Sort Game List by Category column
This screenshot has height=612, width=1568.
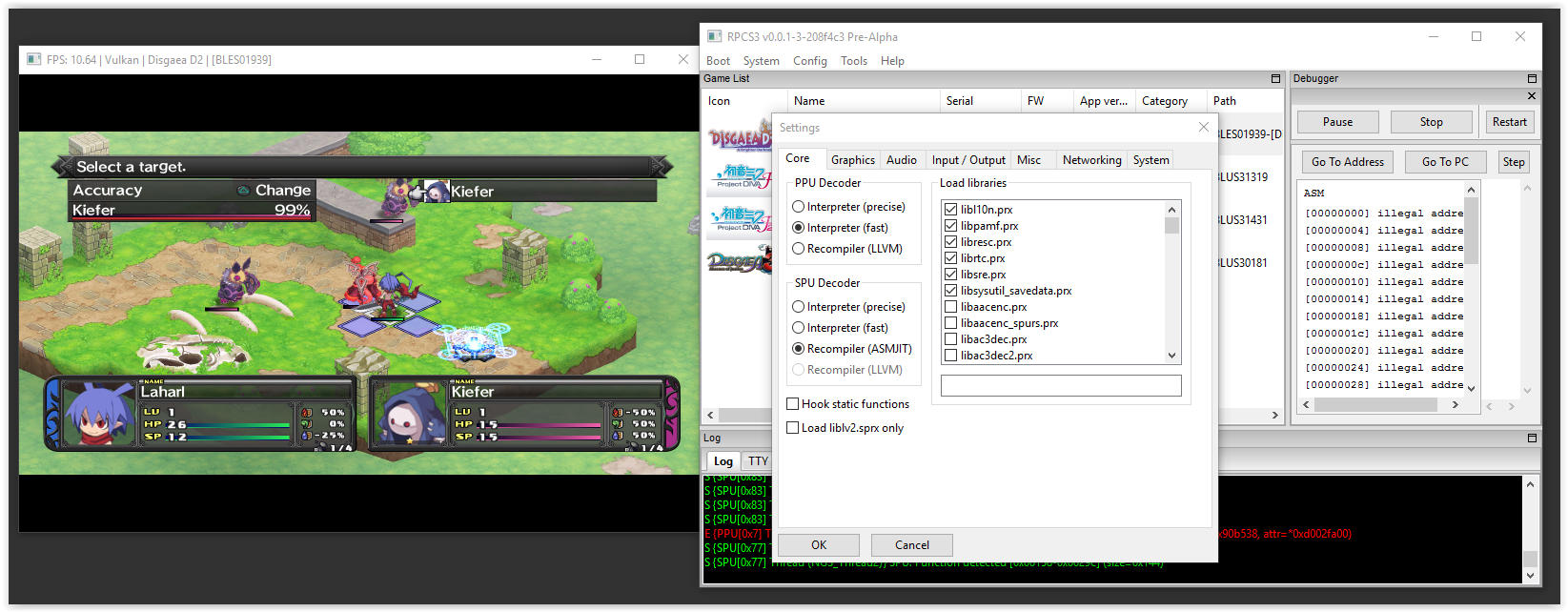[x=1171, y=101]
